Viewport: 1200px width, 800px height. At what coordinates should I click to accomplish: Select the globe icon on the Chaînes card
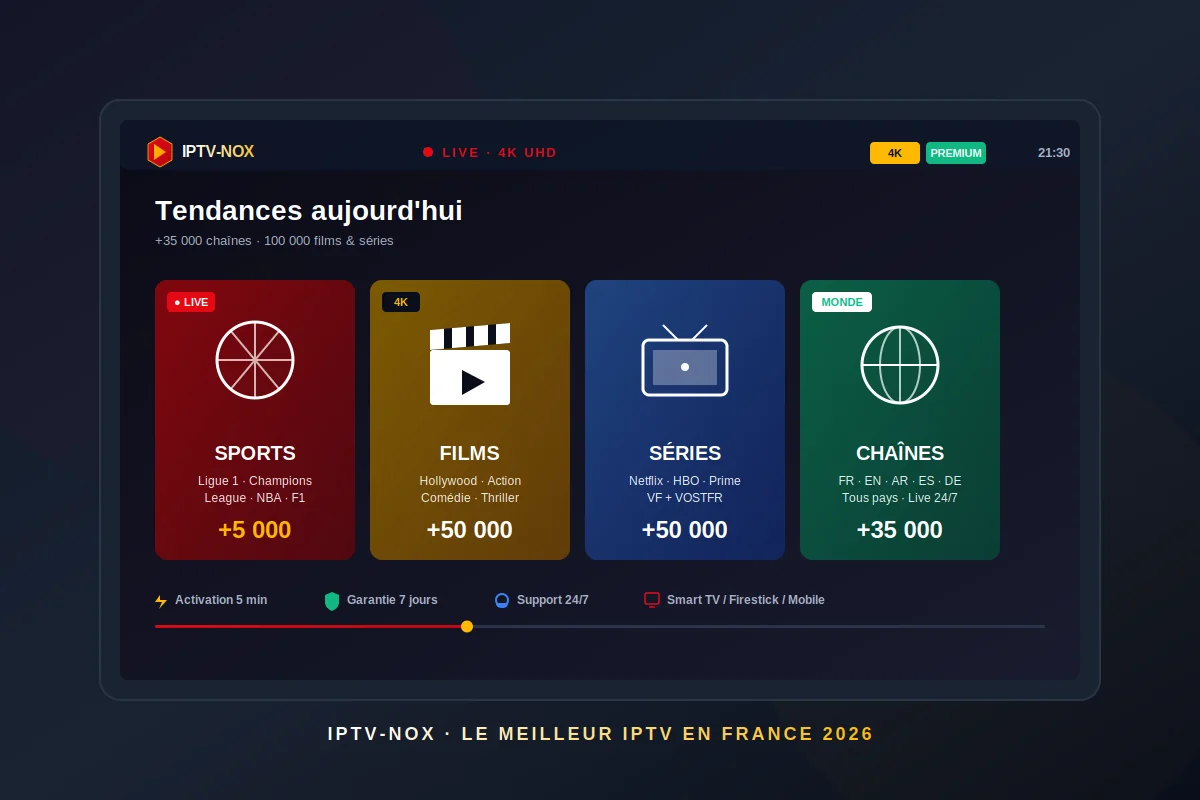[900, 365]
